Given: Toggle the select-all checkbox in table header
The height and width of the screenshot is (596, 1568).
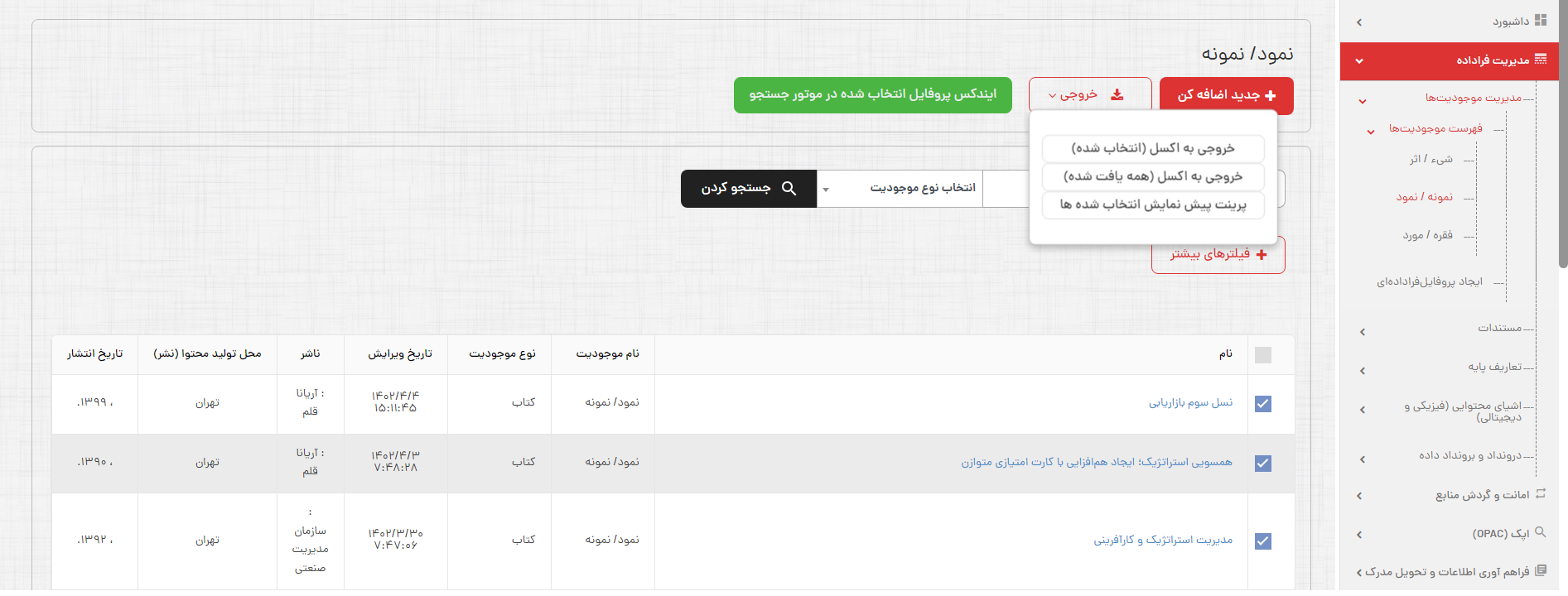Looking at the screenshot, I should click(x=1263, y=355).
